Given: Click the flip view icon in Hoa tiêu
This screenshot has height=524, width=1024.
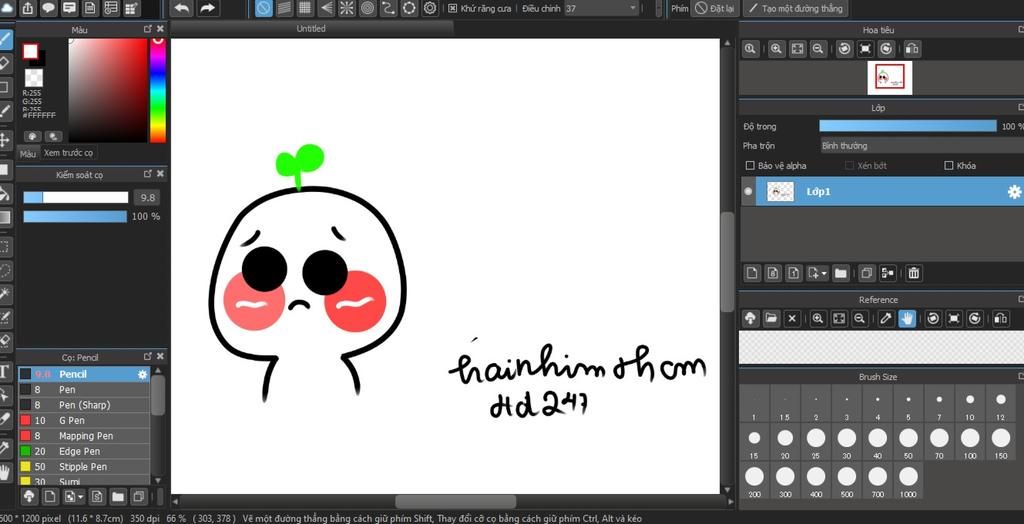Looking at the screenshot, I should (912, 49).
